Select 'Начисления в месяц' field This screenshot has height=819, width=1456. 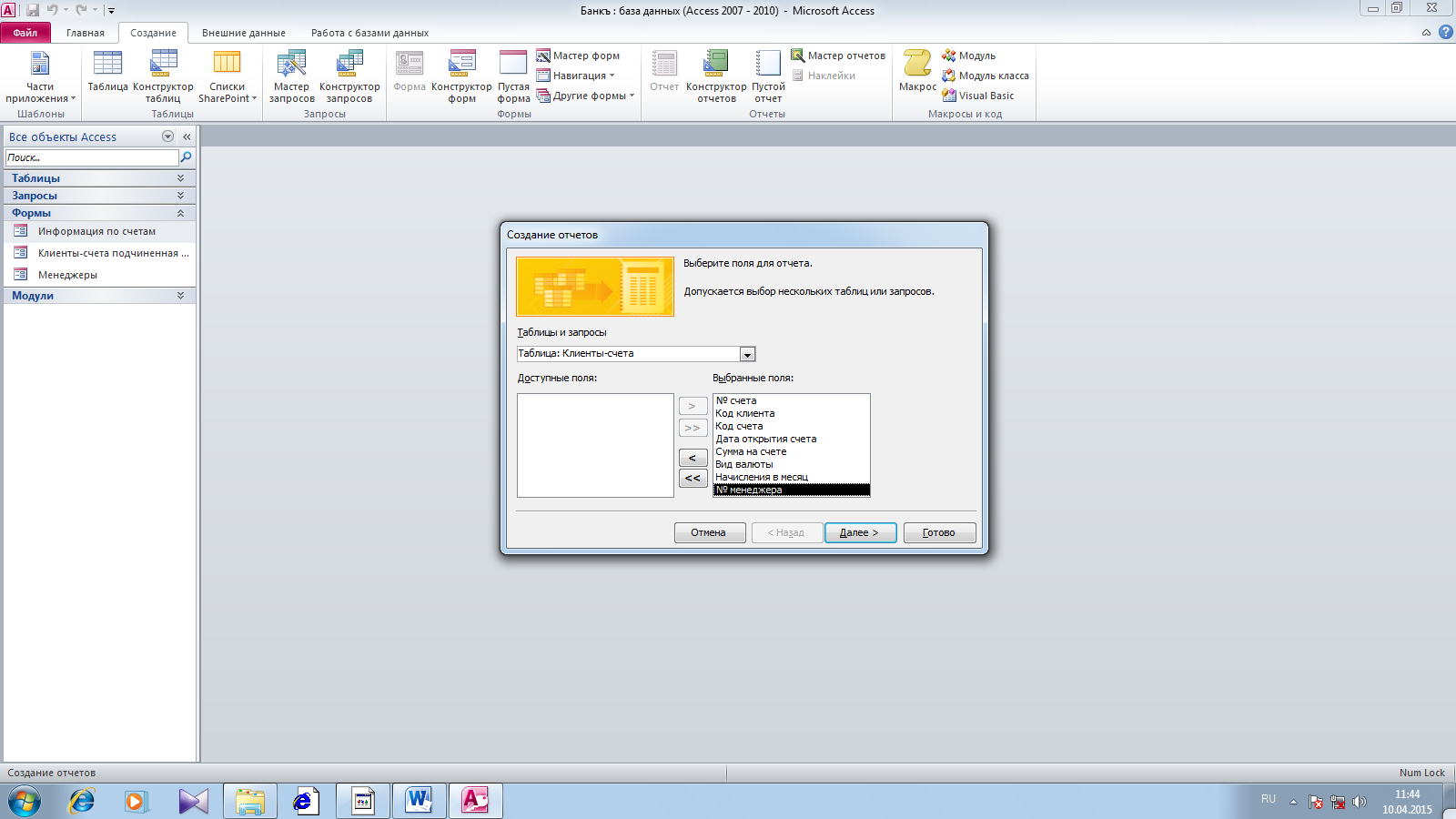[x=791, y=477]
